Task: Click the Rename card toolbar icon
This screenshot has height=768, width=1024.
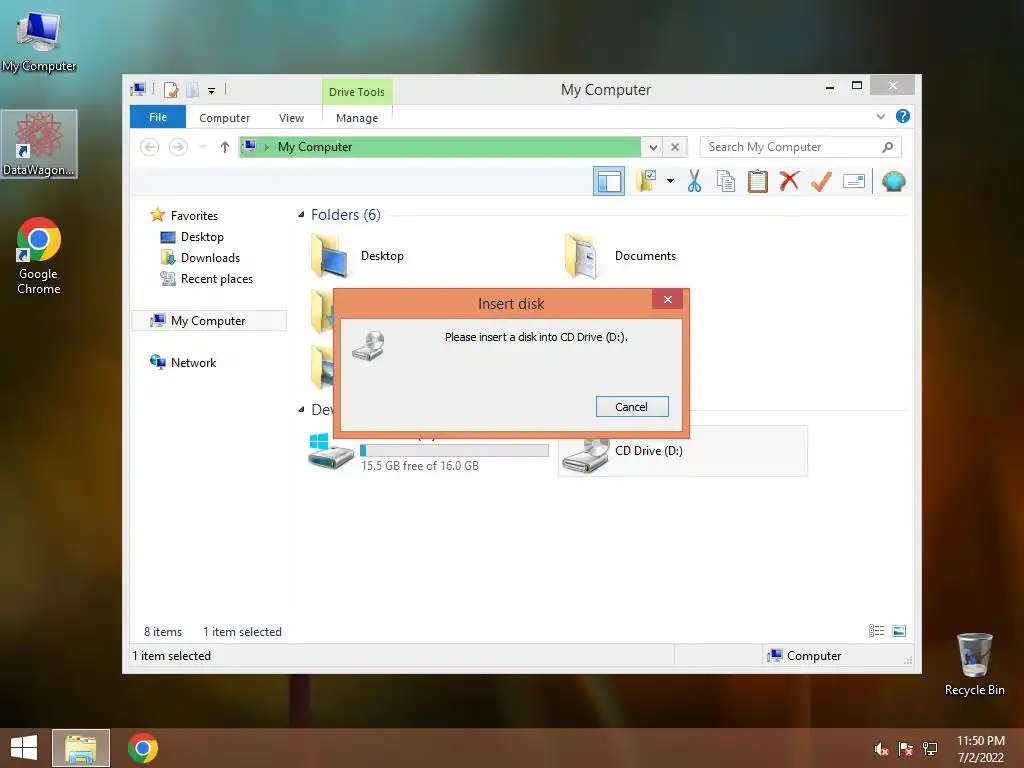Action: click(x=854, y=181)
